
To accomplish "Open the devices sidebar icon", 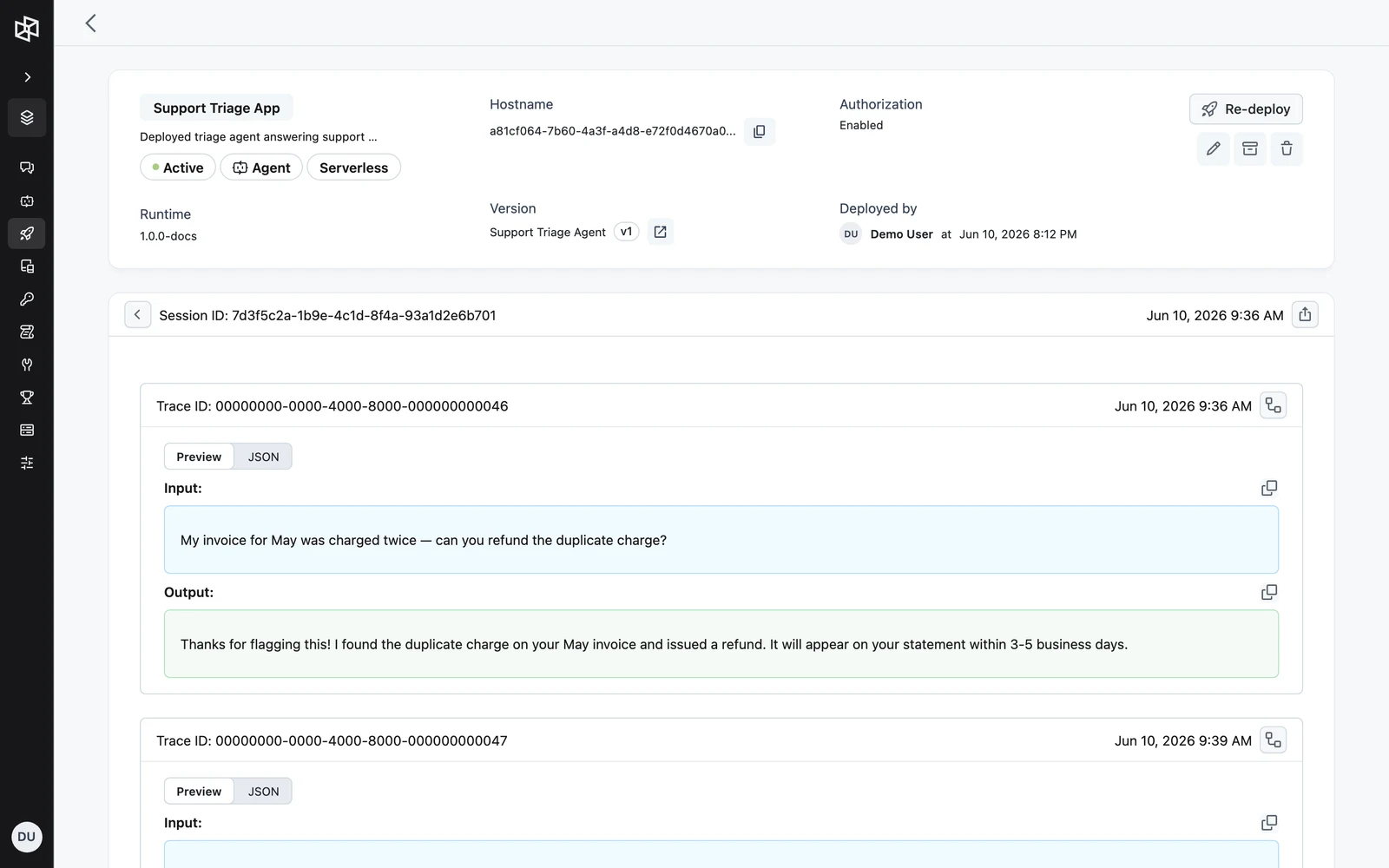I will (27, 266).
